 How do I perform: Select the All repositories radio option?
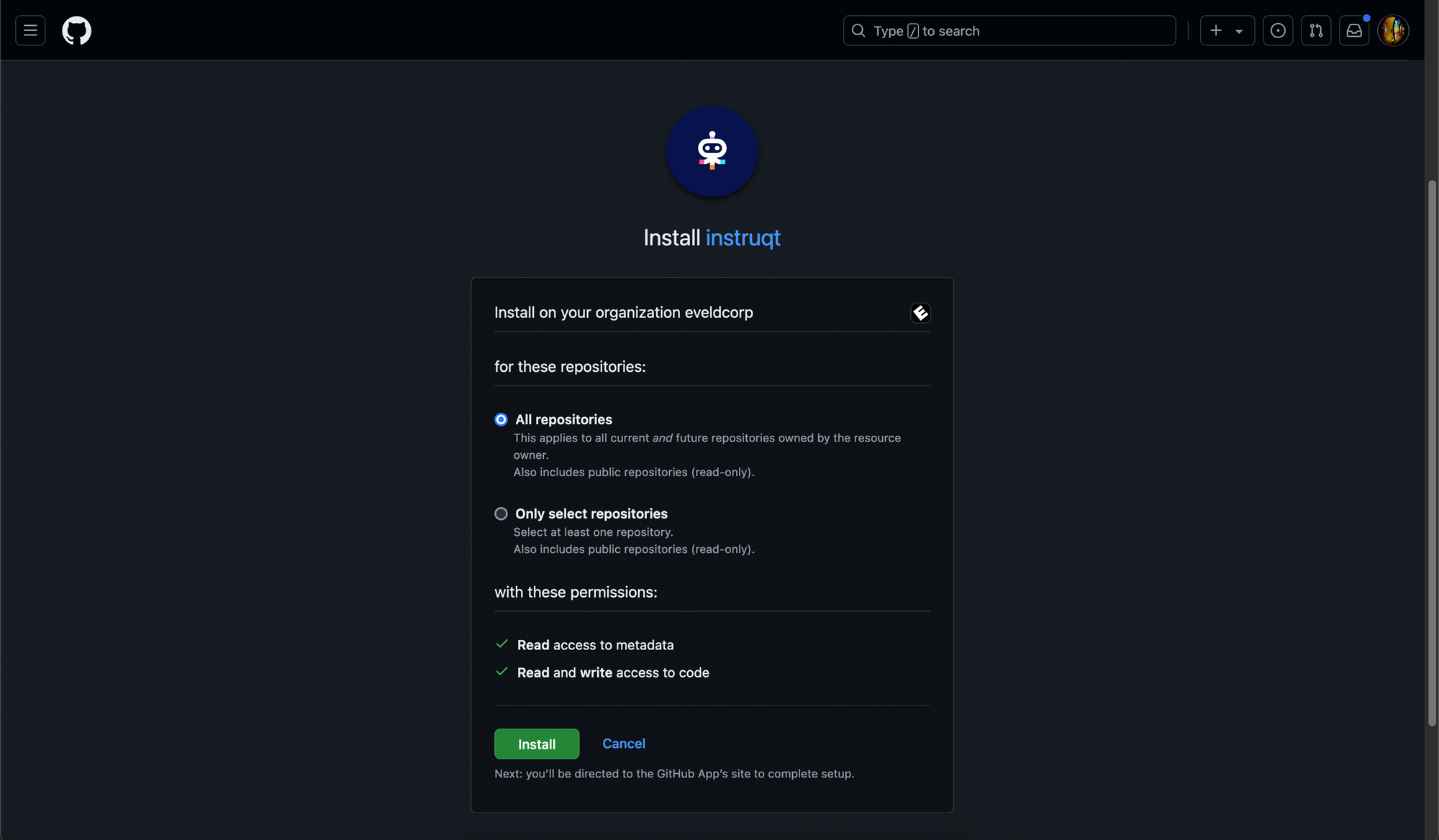(x=501, y=419)
